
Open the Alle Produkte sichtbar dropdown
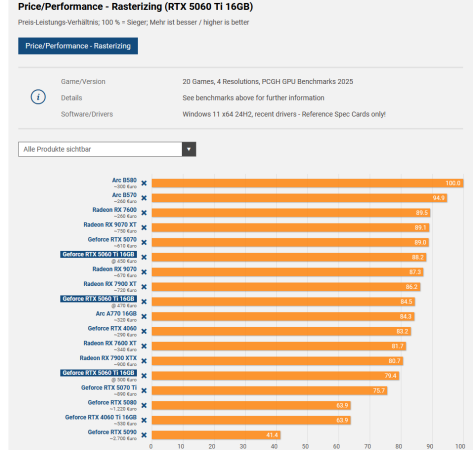pyautogui.click(x=107, y=149)
